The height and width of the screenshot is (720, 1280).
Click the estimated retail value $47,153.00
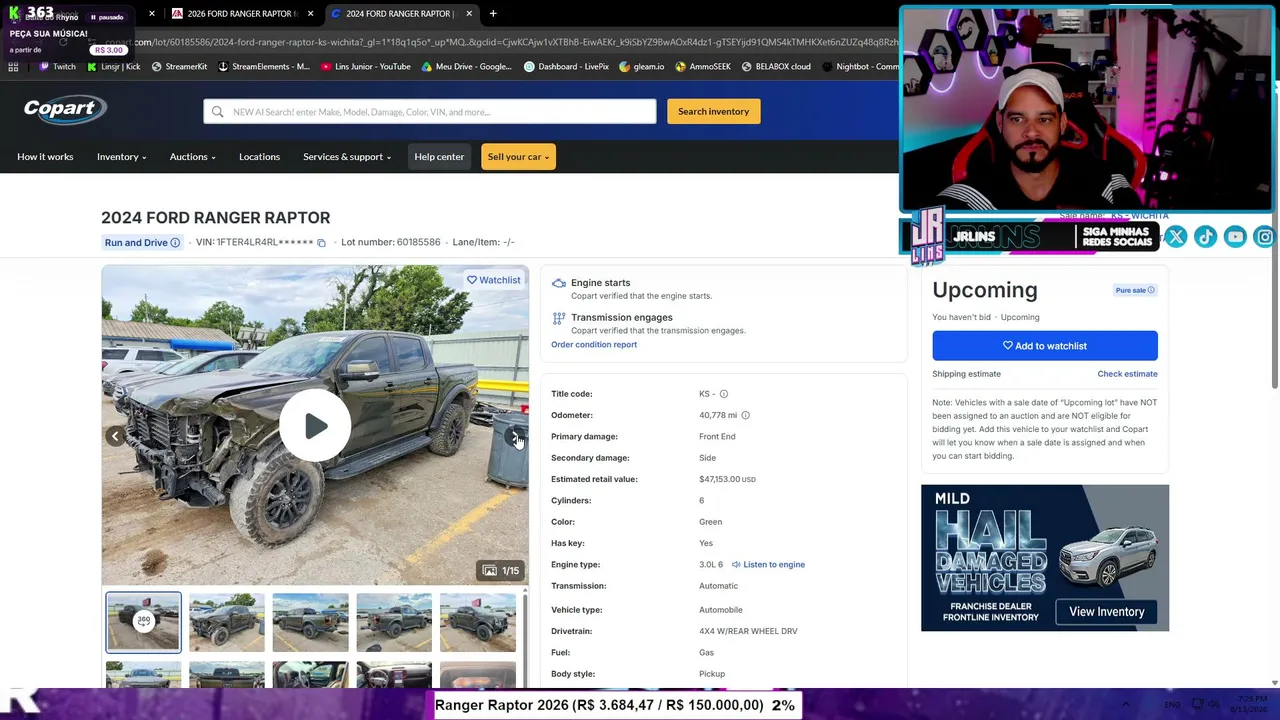coord(727,479)
